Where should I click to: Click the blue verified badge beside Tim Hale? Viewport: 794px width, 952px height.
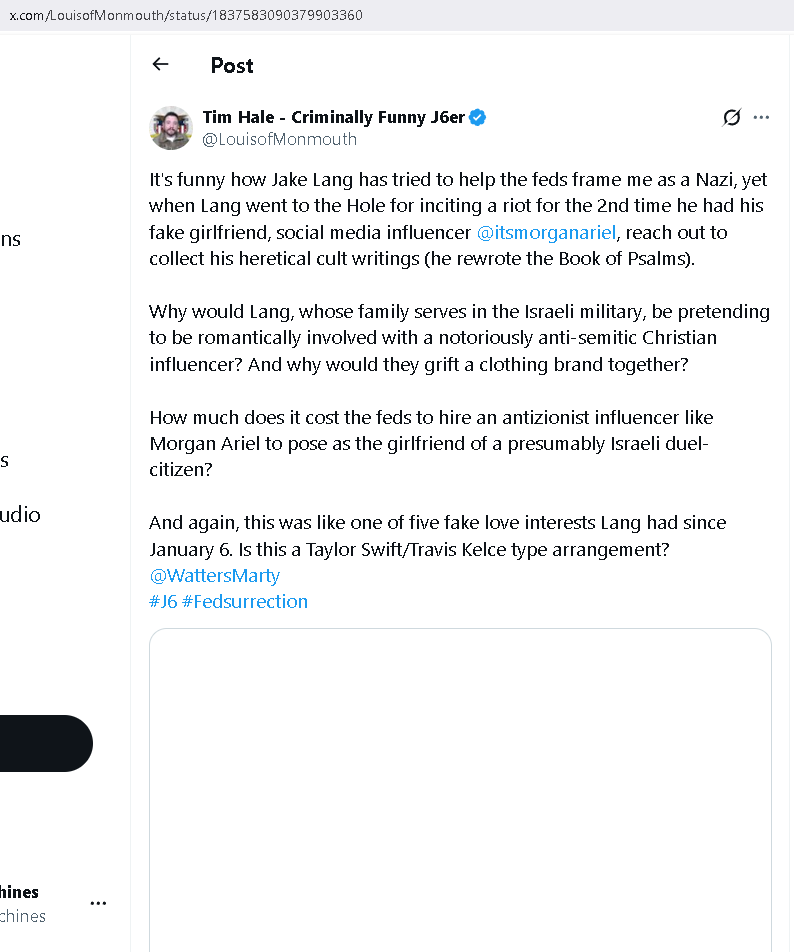coord(478,117)
